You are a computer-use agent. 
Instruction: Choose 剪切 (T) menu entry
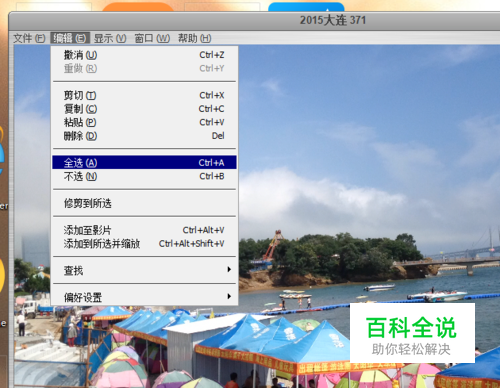pos(144,96)
